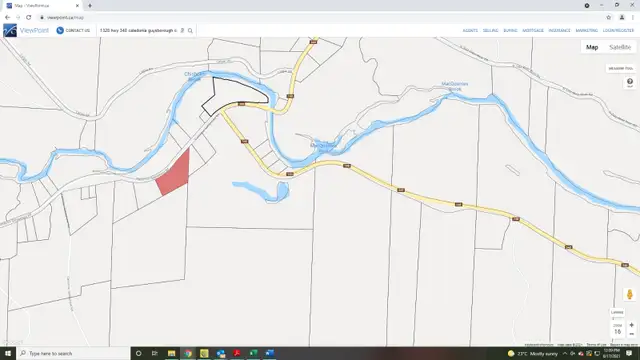Activate the Measure Tool button

(620, 69)
